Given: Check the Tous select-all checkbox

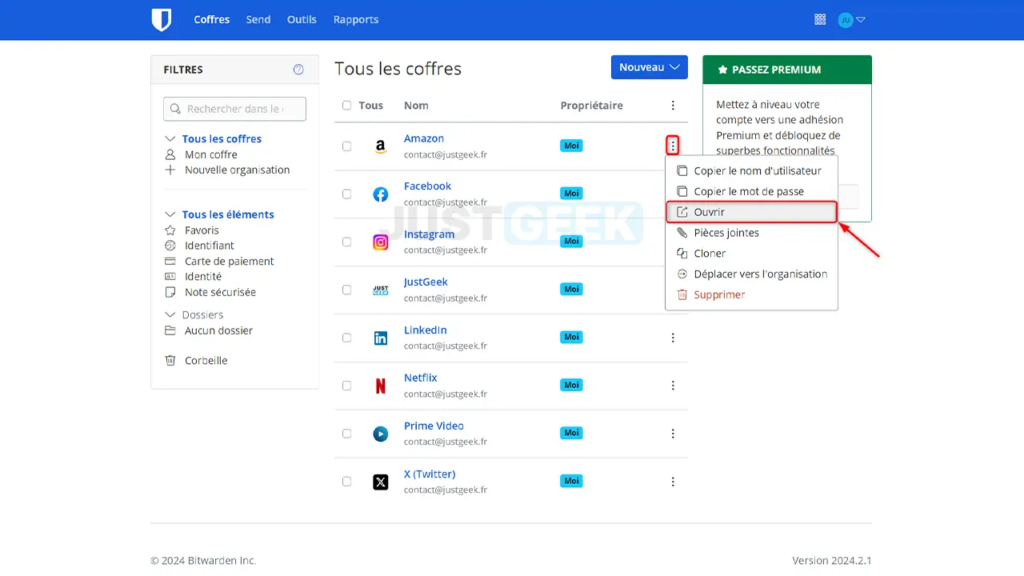Looking at the screenshot, I should 347,105.
